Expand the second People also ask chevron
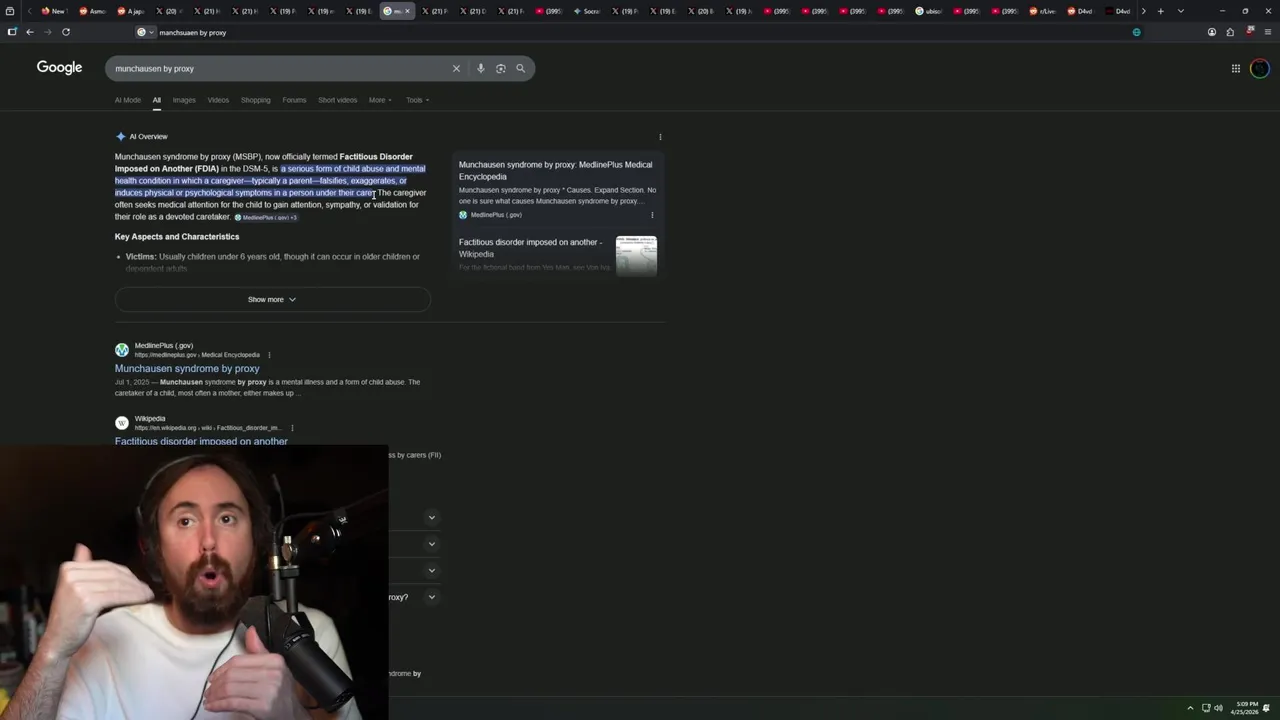This screenshot has width=1280, height=720. [432, 544]
